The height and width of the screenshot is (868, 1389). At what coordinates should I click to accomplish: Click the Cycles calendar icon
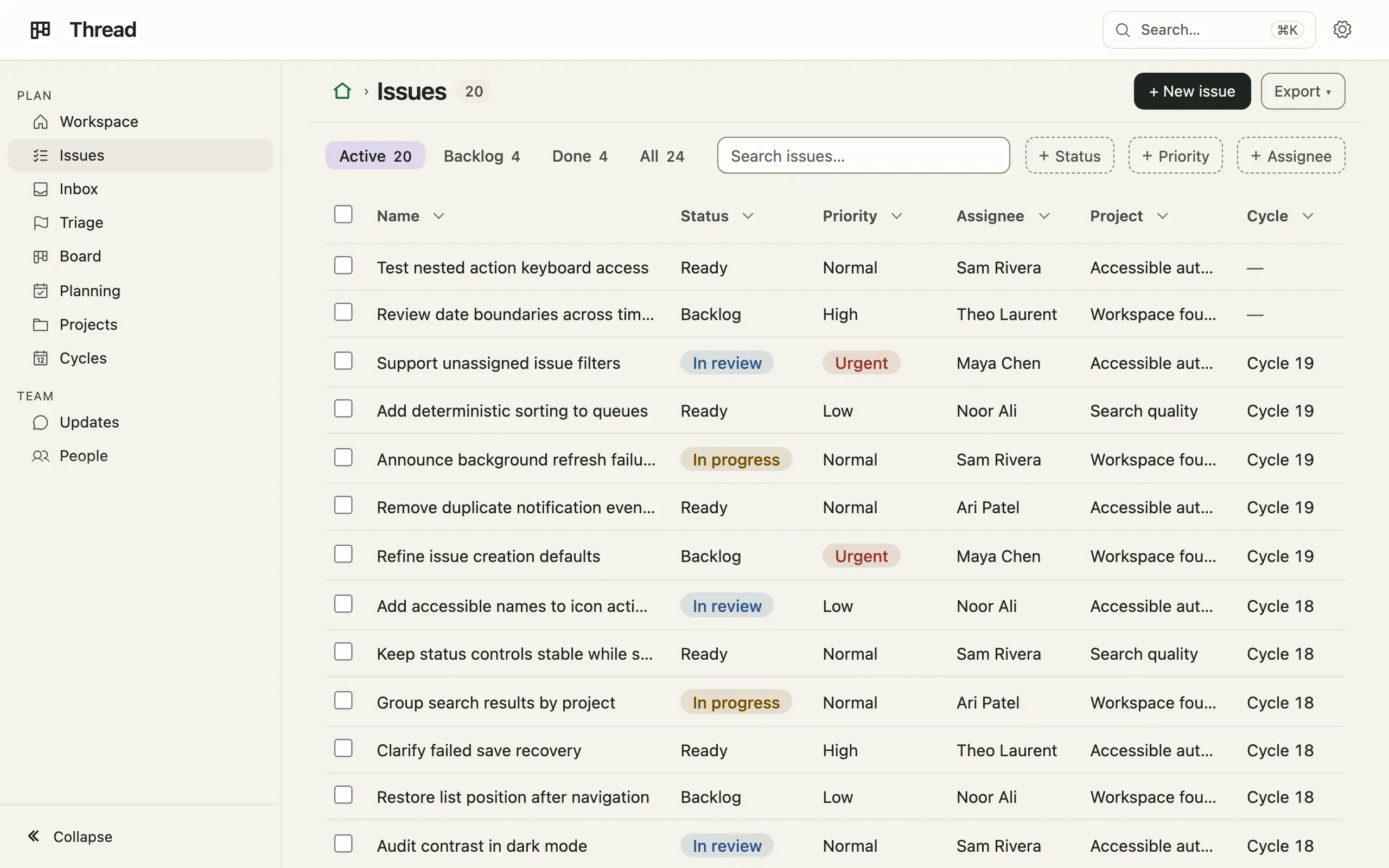41,358
